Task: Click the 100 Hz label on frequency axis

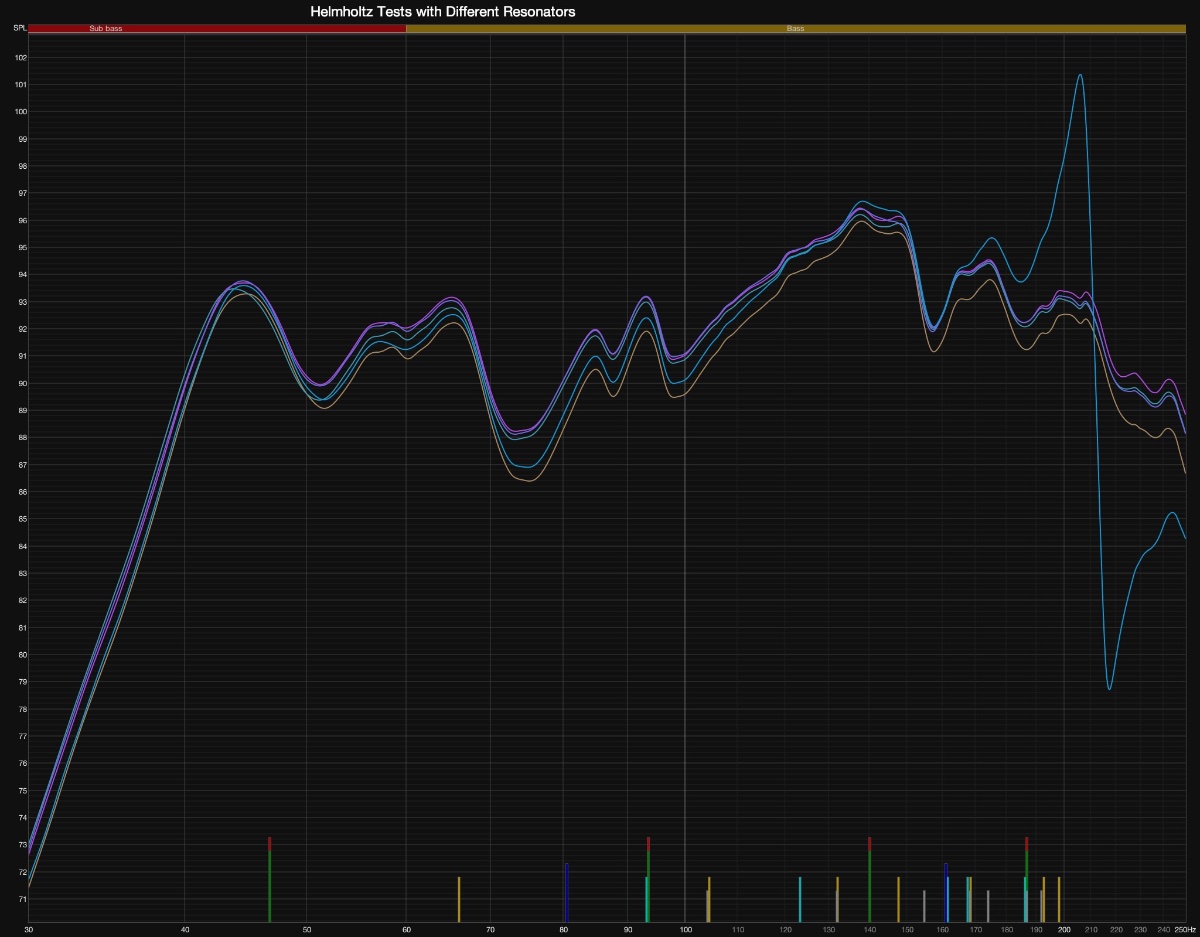Action: tap(685, 930)
